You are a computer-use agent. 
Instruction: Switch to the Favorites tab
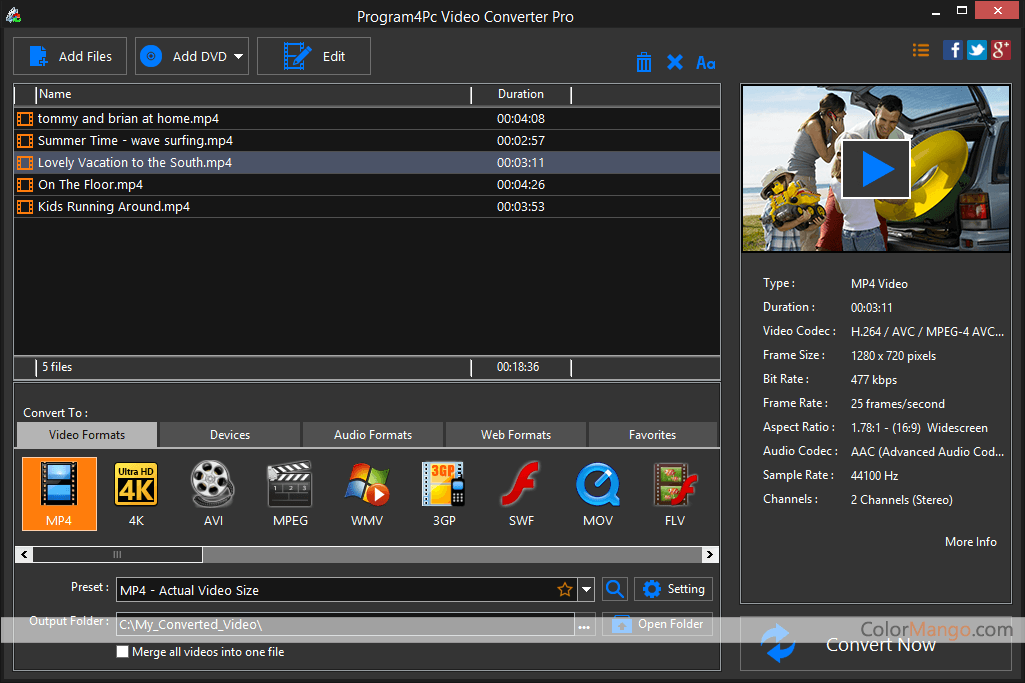(x=652, y=435)
